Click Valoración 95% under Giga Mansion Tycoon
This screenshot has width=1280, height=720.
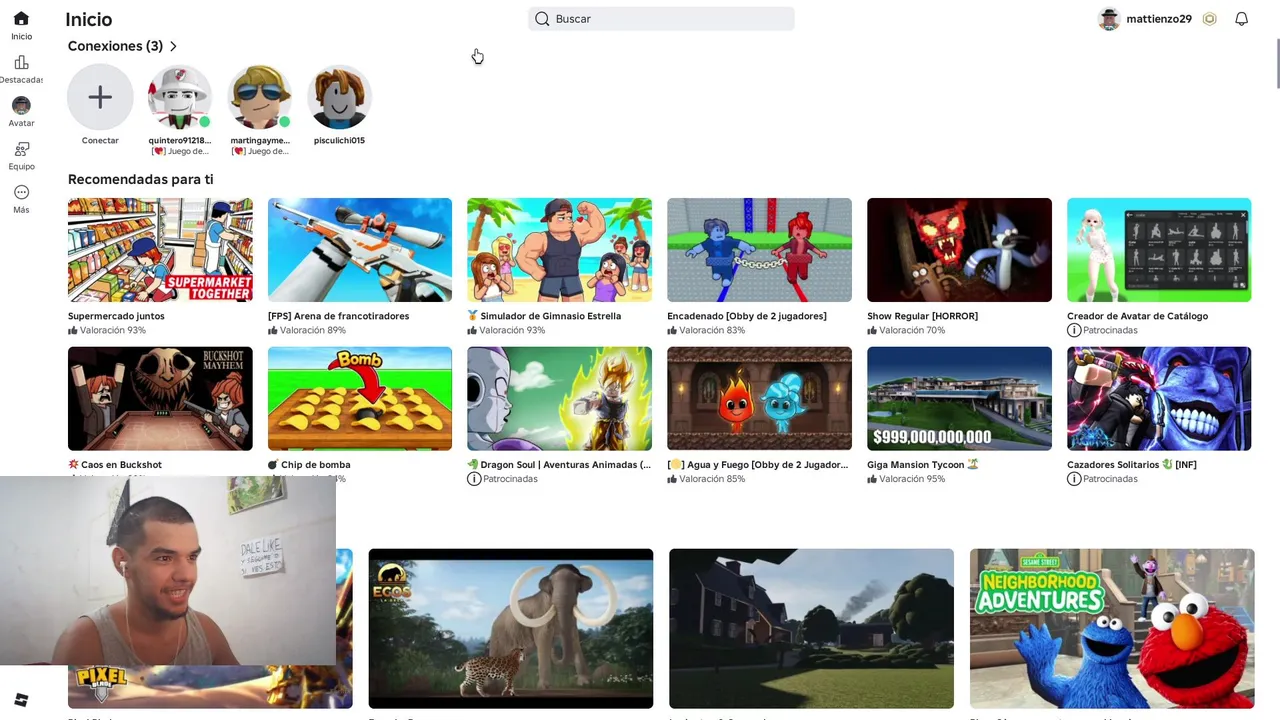click(x=906, y=479)
